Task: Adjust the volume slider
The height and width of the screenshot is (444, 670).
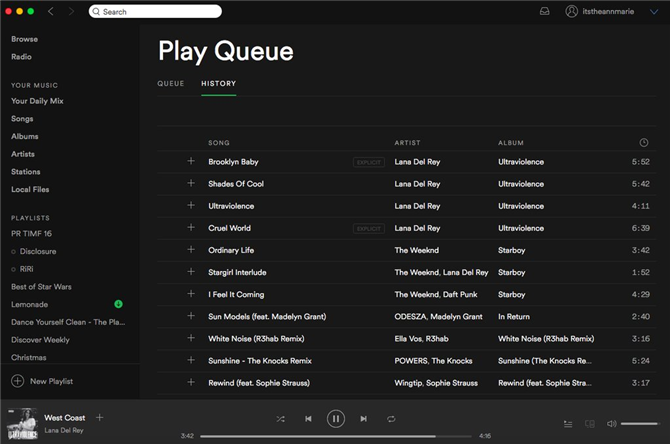Action: [639, 423]
